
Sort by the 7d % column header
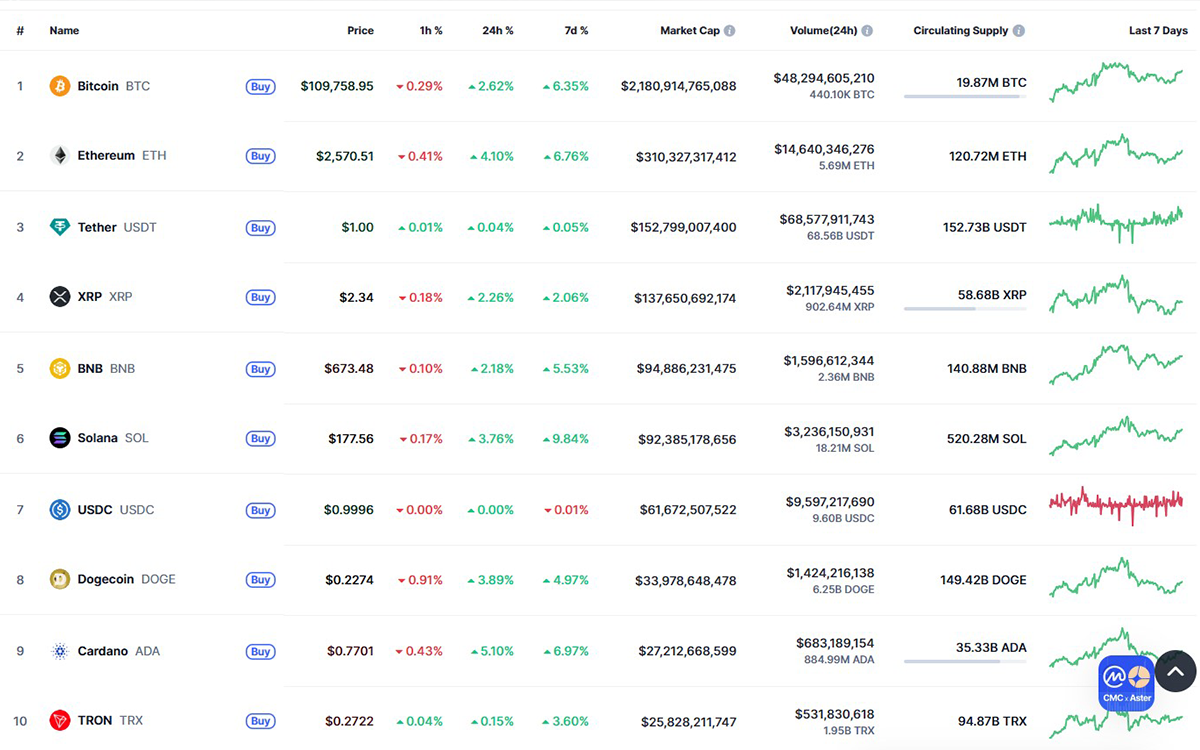pyautogui.click(x=576, y=31)
